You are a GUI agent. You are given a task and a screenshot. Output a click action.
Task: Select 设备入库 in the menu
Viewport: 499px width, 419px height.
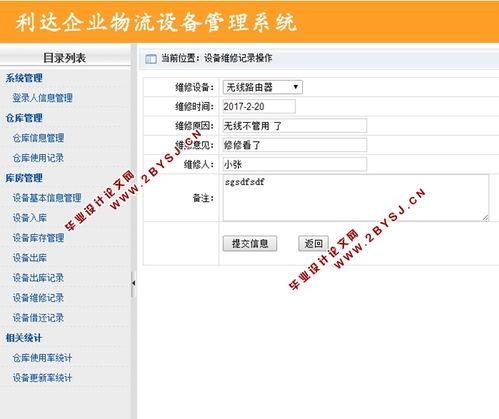point(29,218)
